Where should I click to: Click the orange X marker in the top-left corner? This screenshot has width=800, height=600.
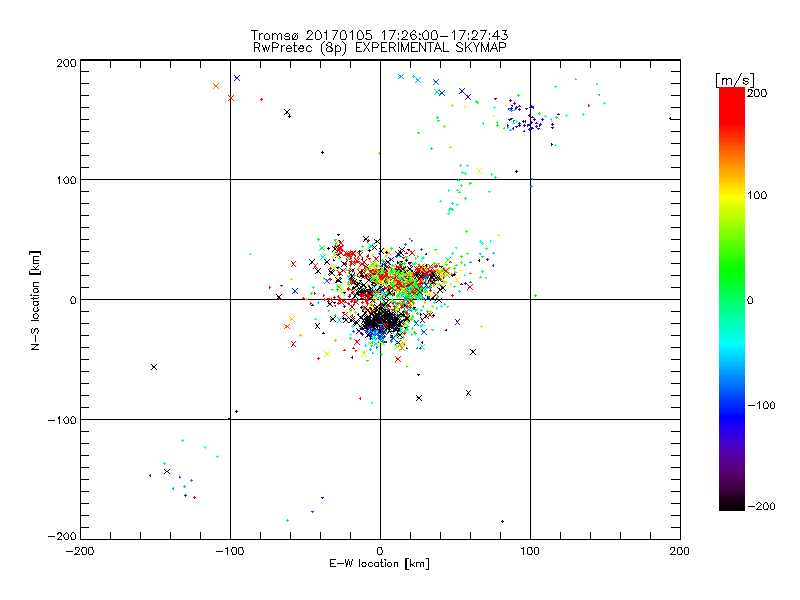[x=216, y=86]
